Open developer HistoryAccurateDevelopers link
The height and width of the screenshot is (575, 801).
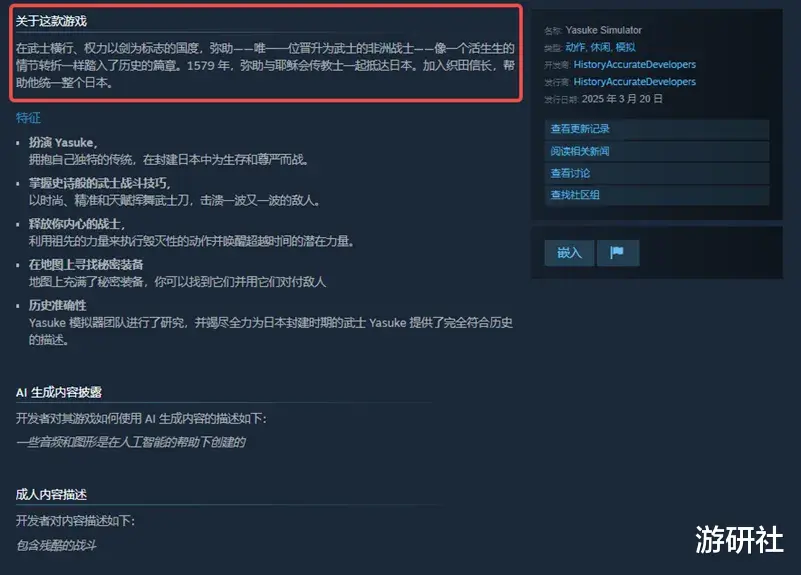tap(634, 65)
